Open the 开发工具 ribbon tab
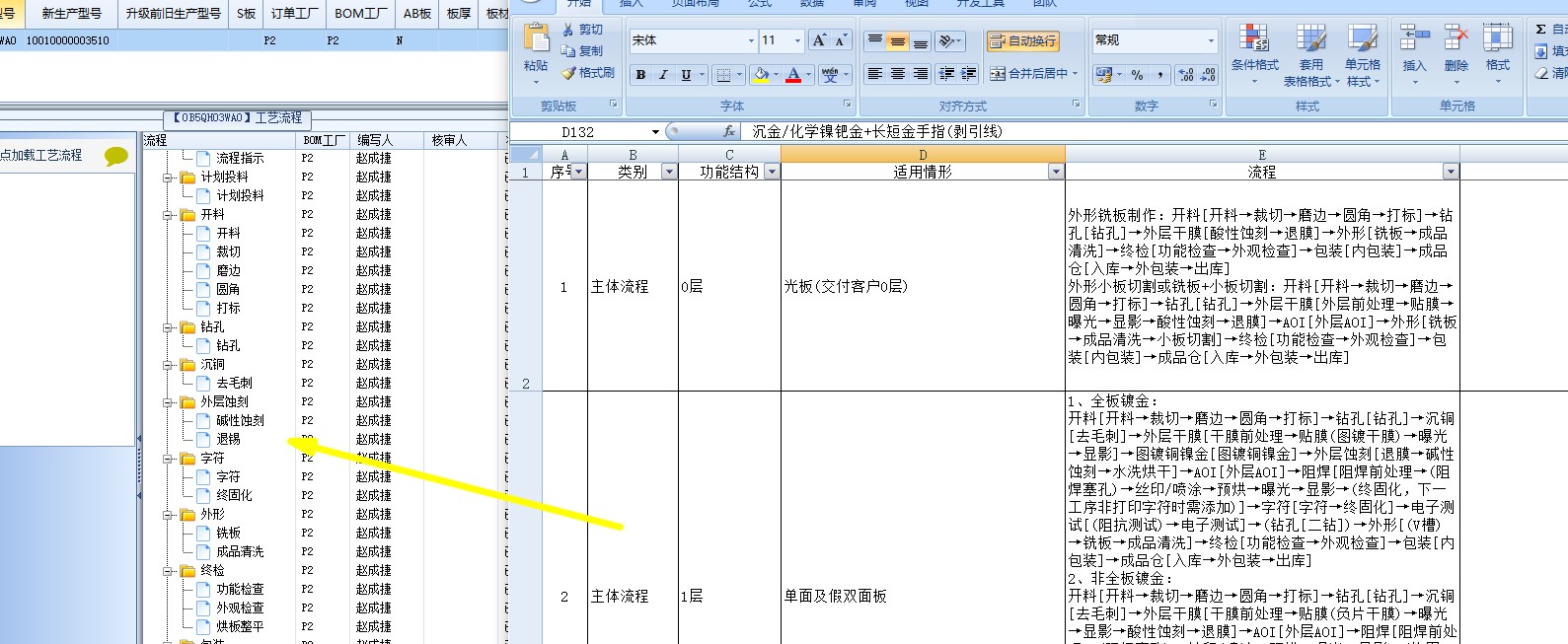The image size is (1568, 644). coord(981,3)
